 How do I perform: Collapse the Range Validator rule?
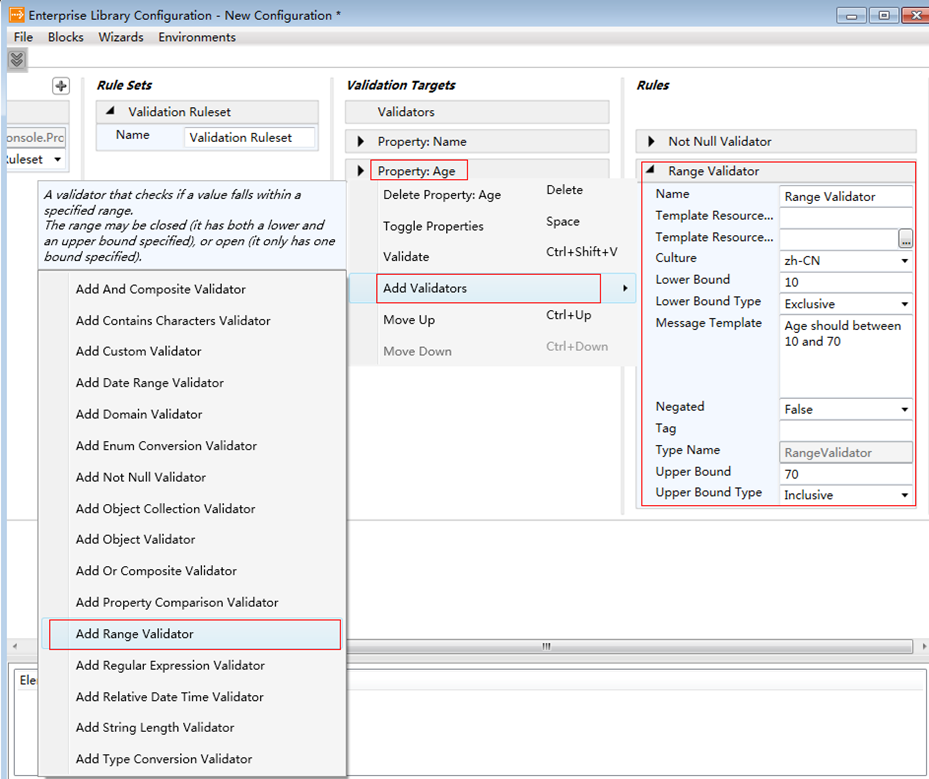[650, 169]
